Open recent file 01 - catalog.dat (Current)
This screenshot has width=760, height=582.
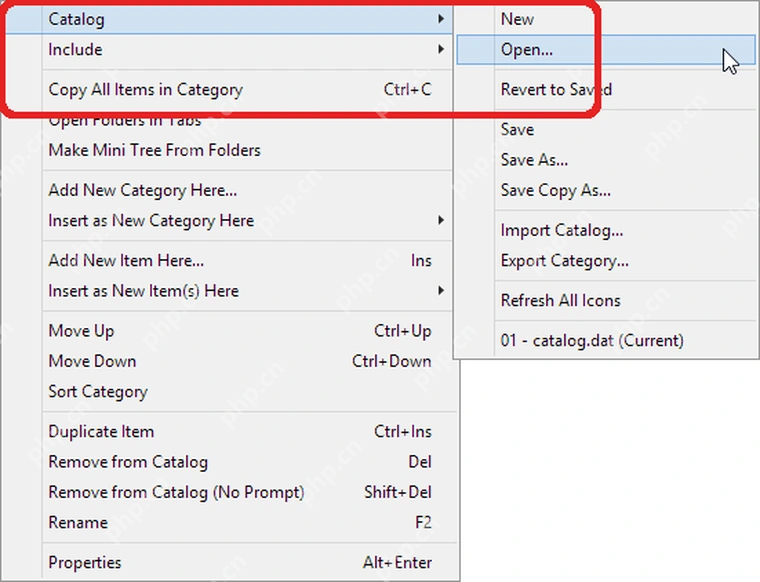click(606, 341)
